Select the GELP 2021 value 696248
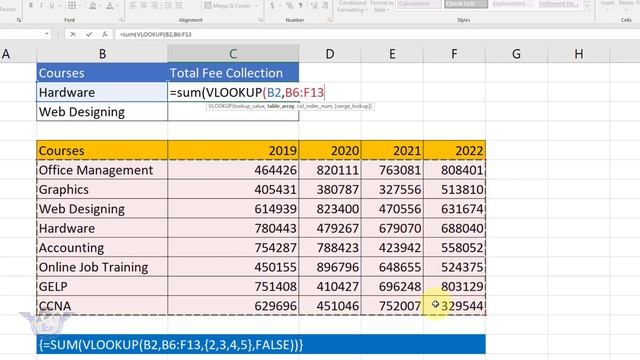 [392, 287]
